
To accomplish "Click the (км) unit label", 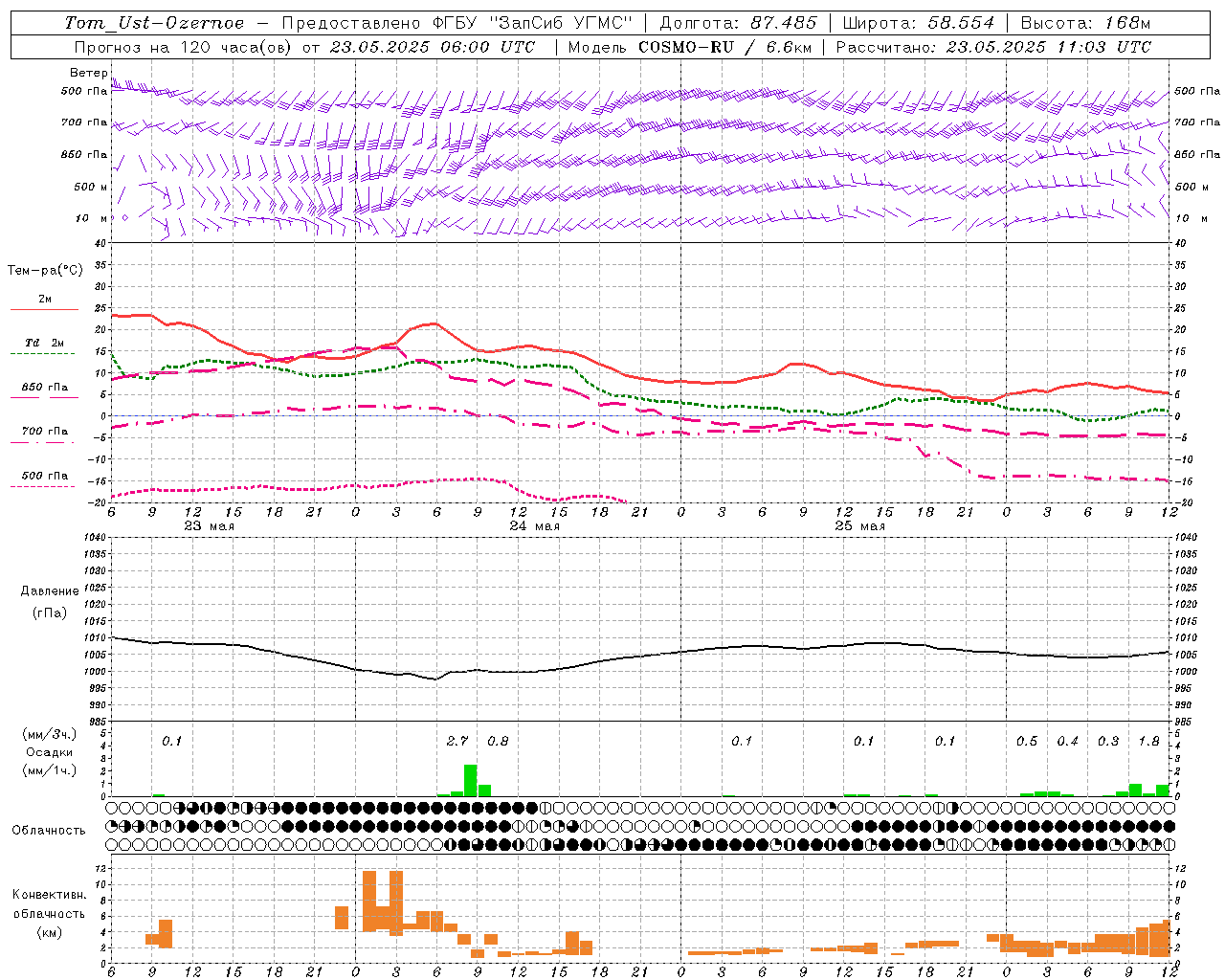I will click(x=49, y=932).
